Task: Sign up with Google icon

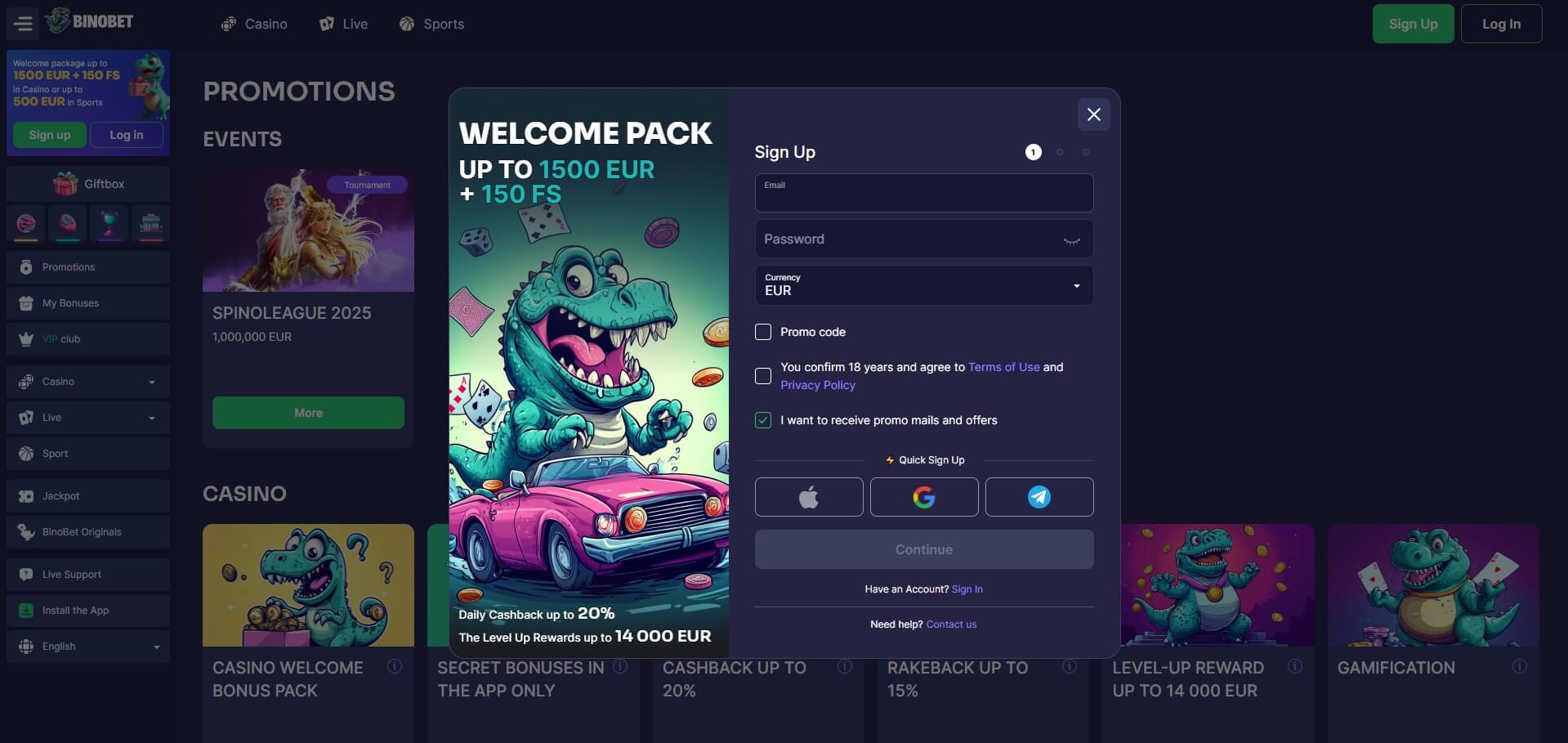Action: point(924,497)
